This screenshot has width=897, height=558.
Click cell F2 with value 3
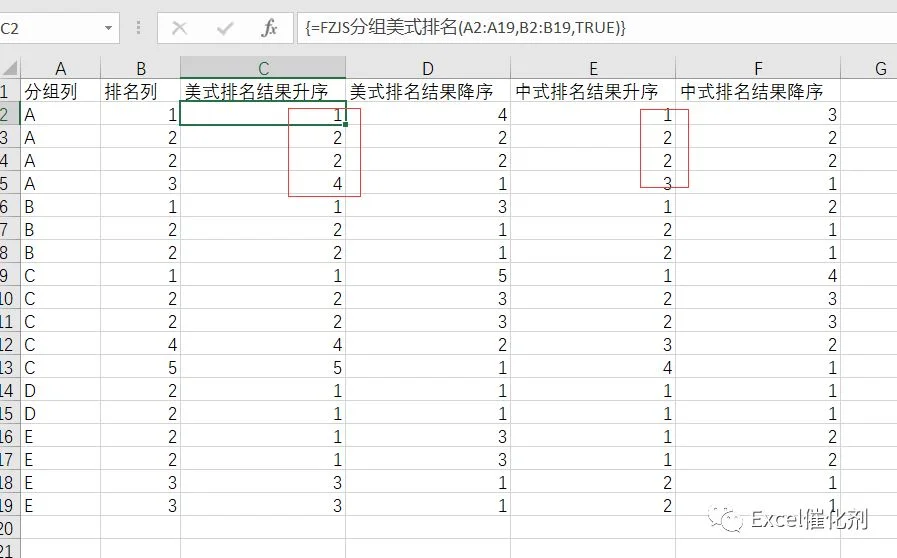coord(758,114)
